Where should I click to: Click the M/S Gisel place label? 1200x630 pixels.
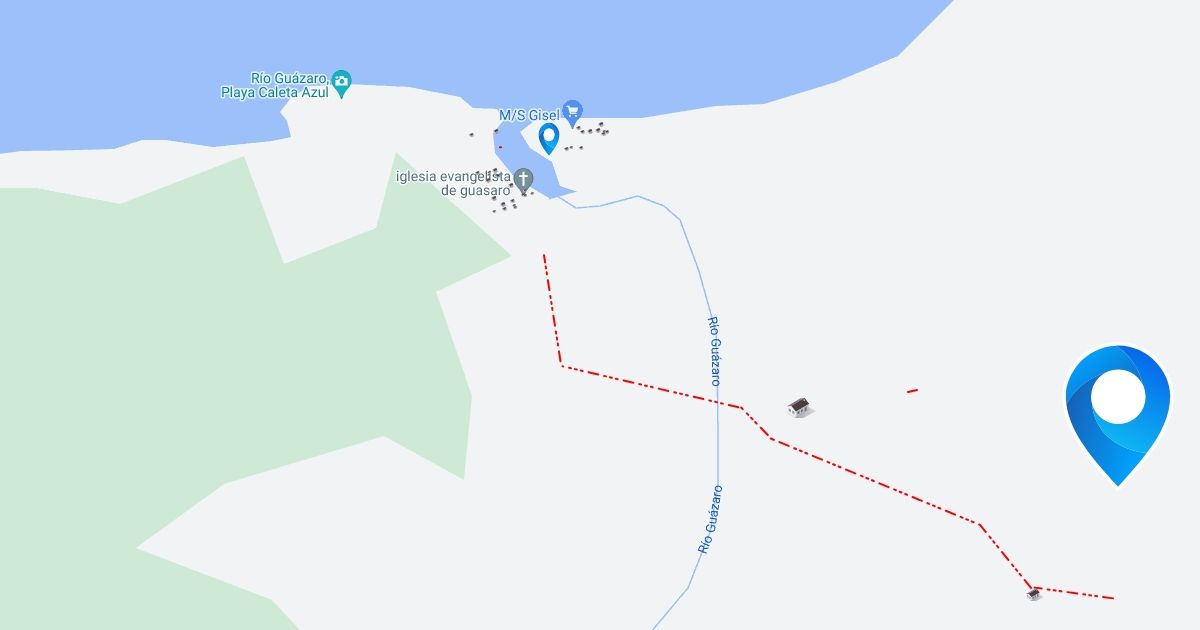pyautogui.click(x=529, y=115)
